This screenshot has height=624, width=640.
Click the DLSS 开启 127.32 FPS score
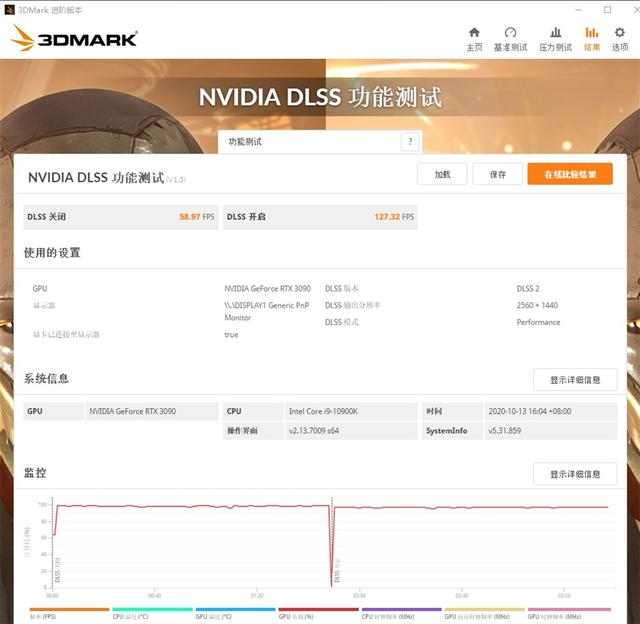click(x=320, y=217)
